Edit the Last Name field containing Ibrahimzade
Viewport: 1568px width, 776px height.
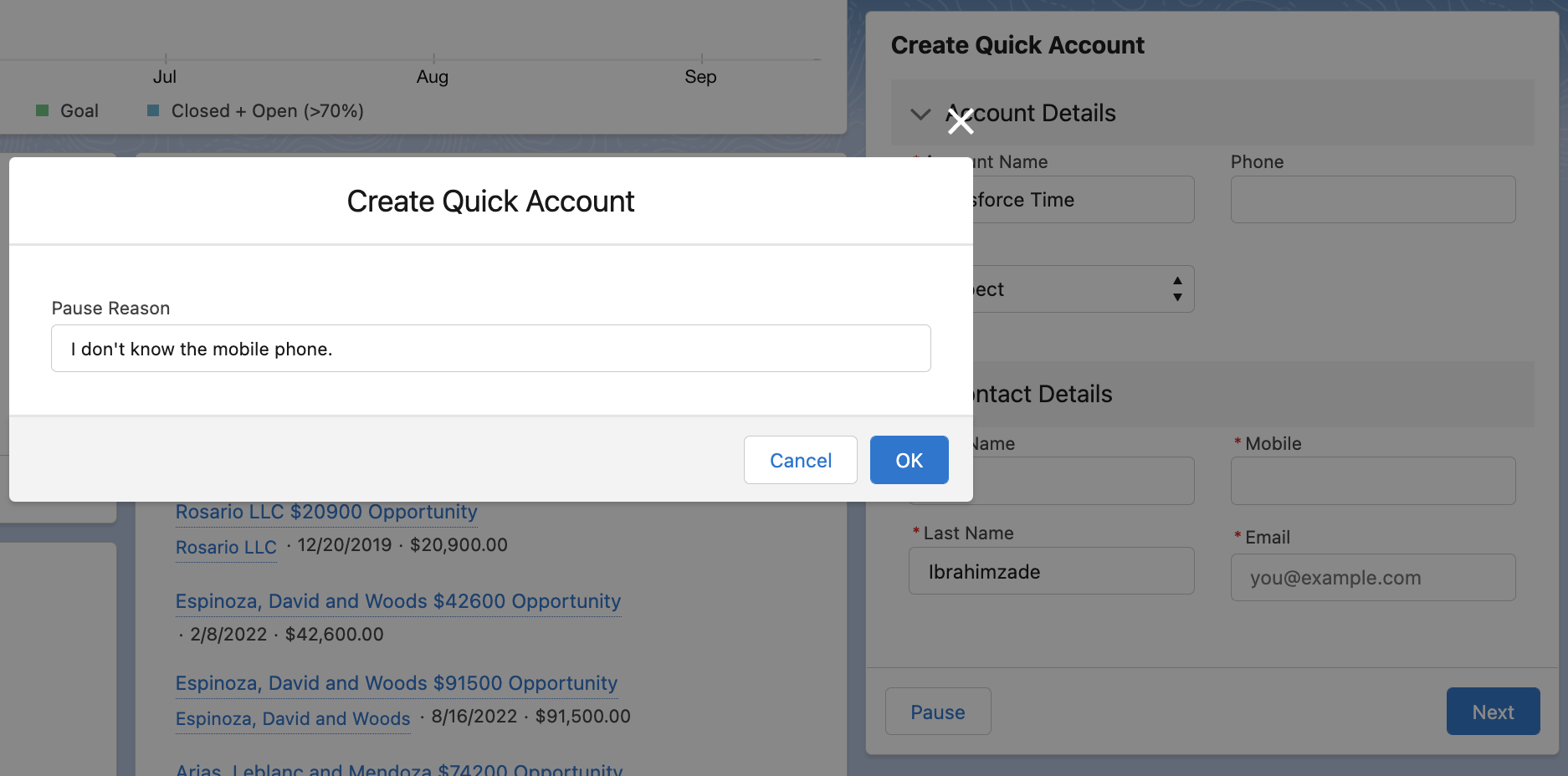pyautogui.click(x=1051, y=571)
